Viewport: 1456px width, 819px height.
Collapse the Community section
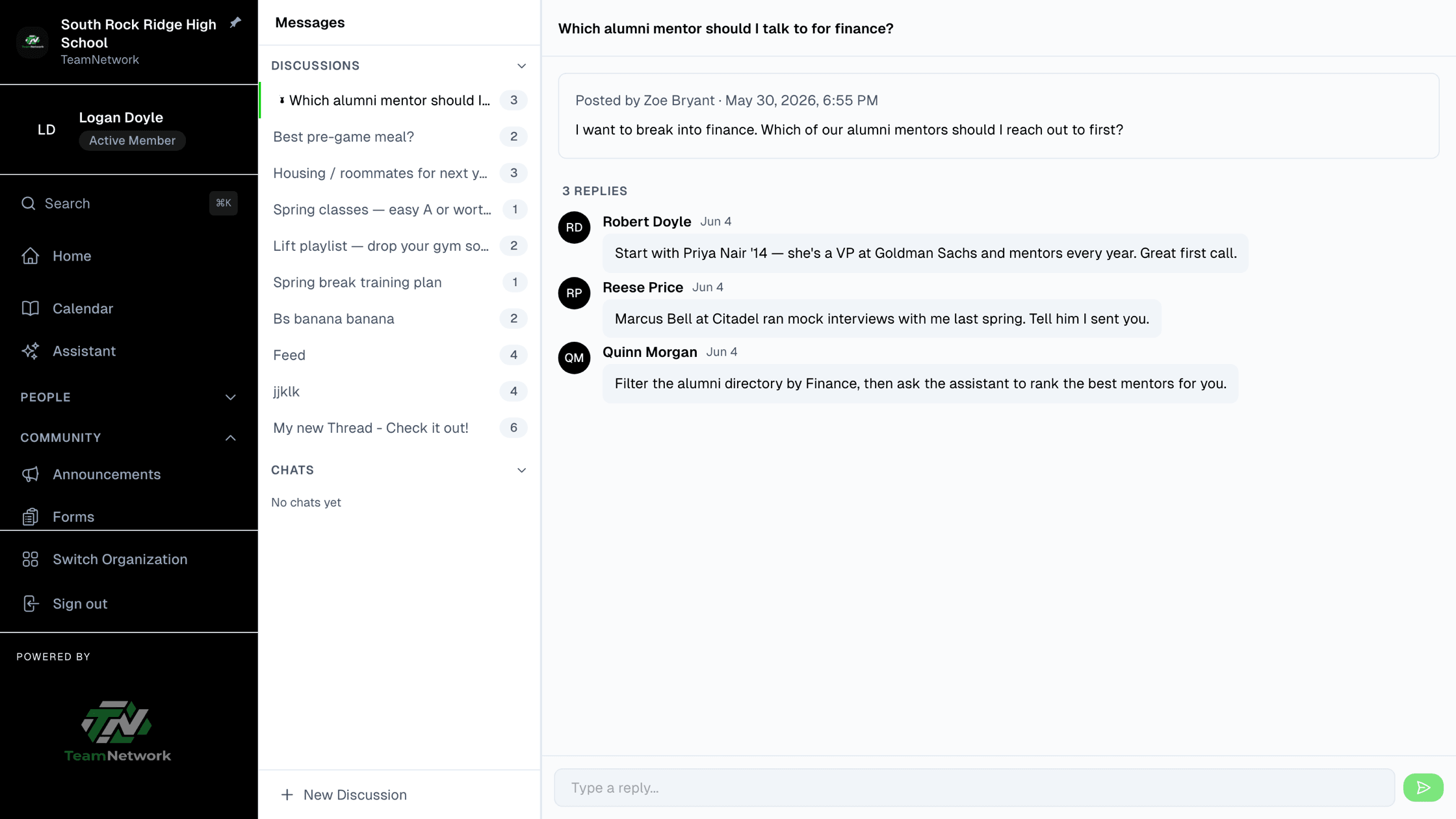pyautogui.click(x=129, y=437)
